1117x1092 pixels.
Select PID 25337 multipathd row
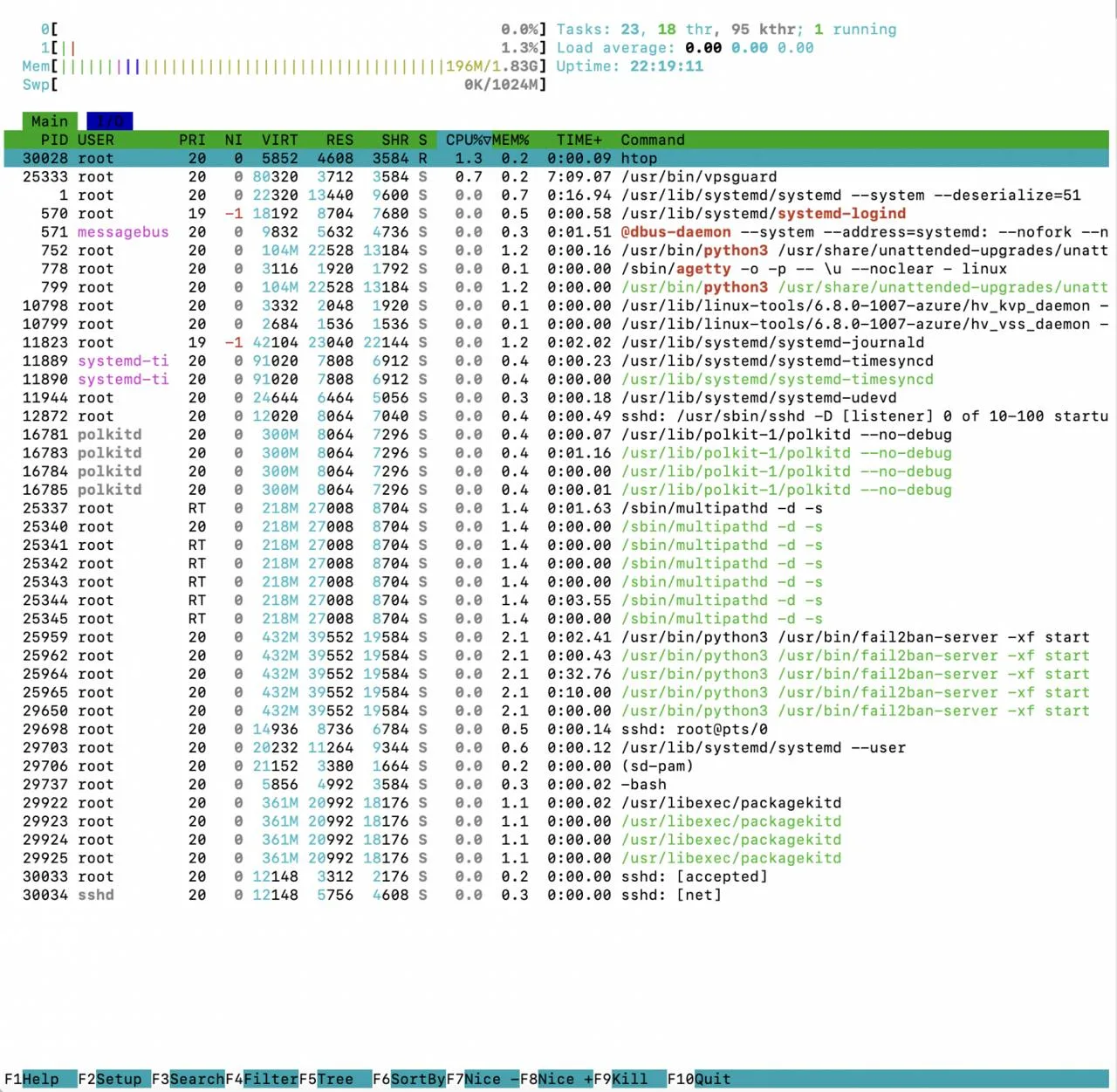click(557, 508)
